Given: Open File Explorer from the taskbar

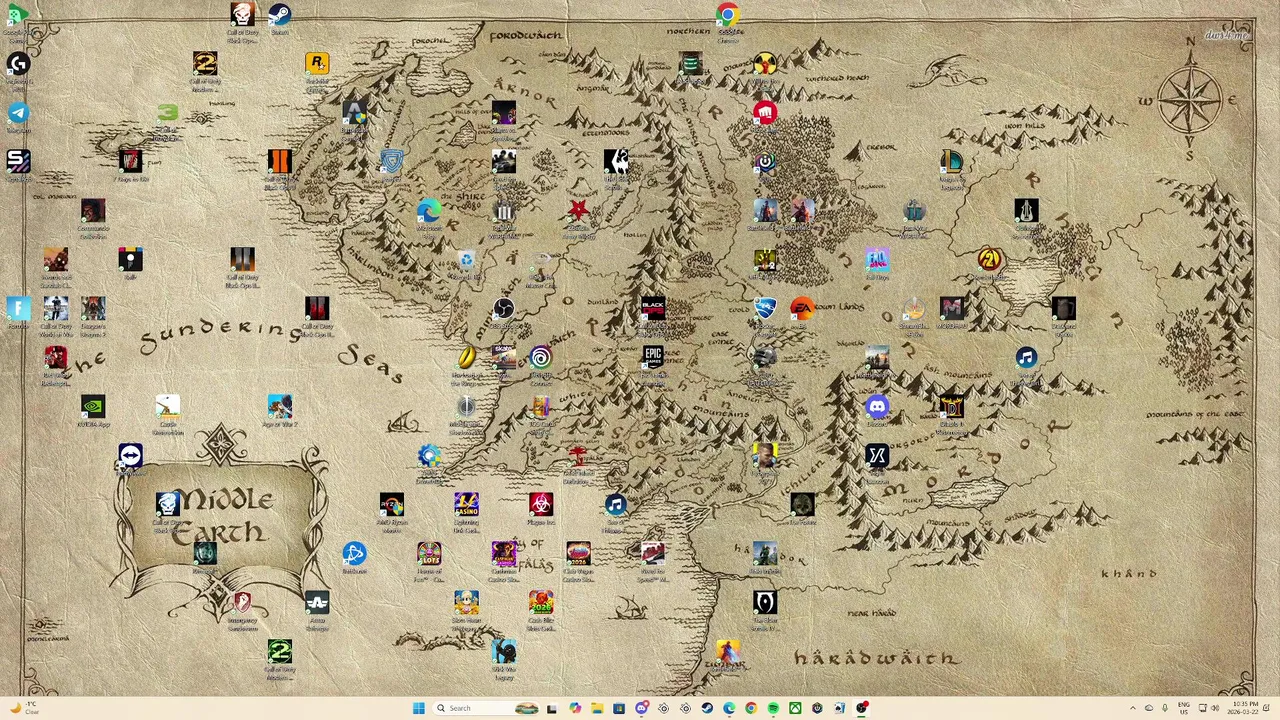Looking at the screenshot, I should click(x=597, y=708).
